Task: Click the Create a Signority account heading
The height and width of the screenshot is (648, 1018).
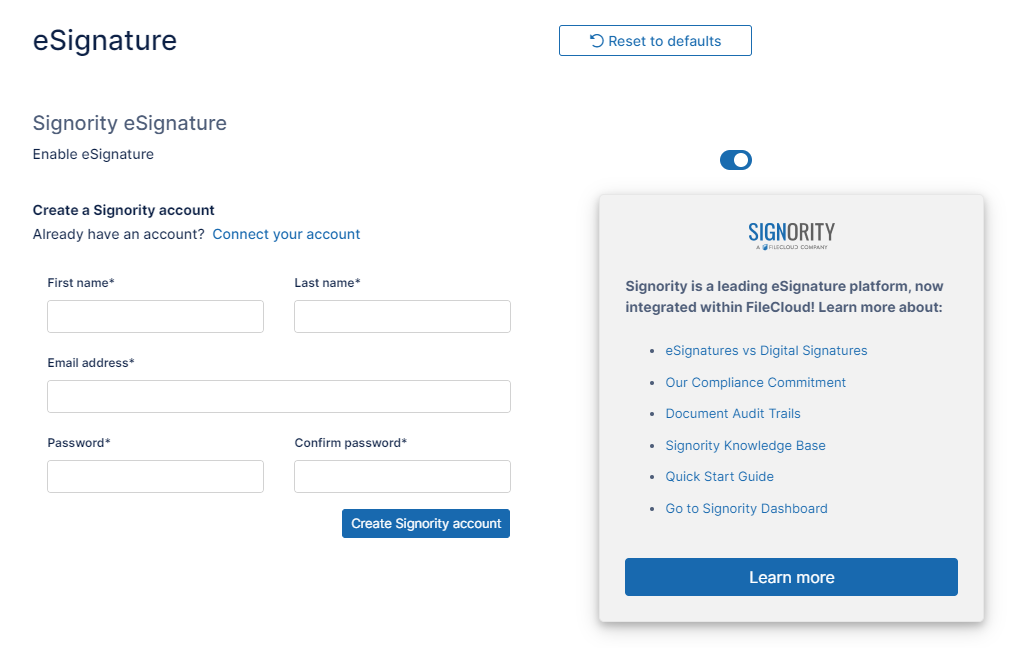Action: [124, 210]
